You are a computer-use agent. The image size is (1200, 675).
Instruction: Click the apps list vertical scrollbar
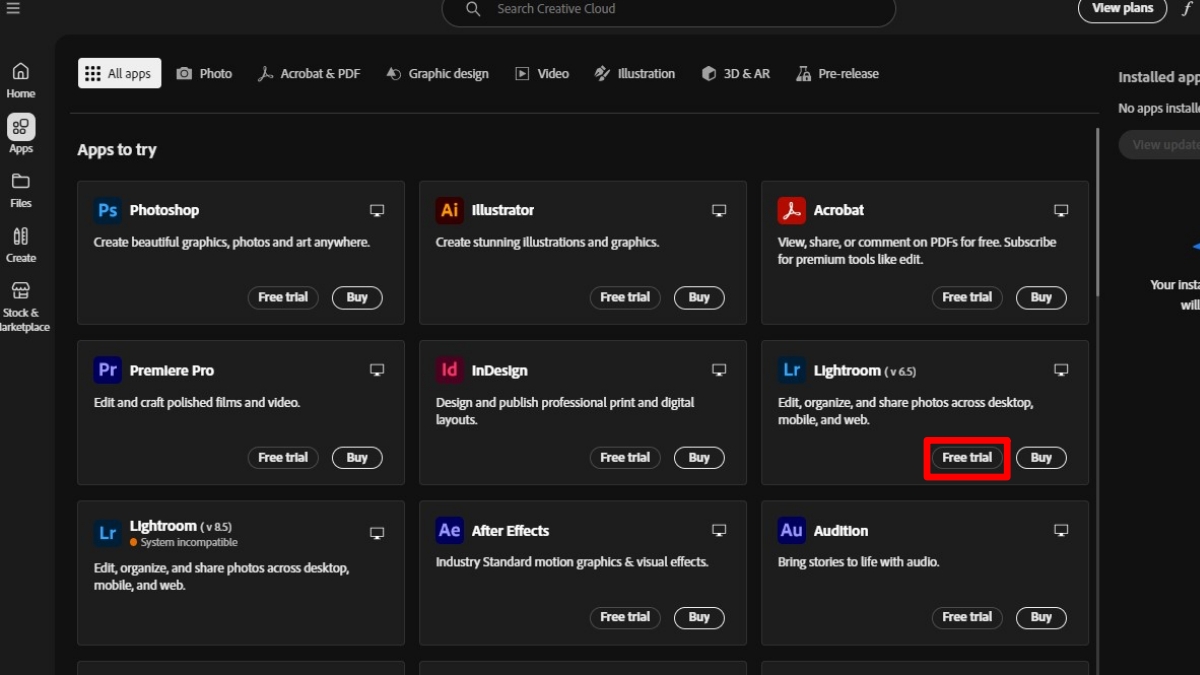pyautogui.click(x=1097, y=210)
